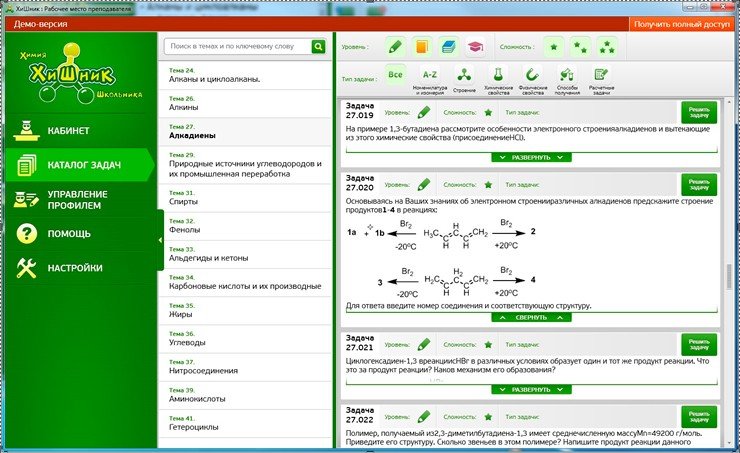This screenshot has height=453, width=740.
Task: Click difficulty star in task 27.021
Action: click(488, 344)
